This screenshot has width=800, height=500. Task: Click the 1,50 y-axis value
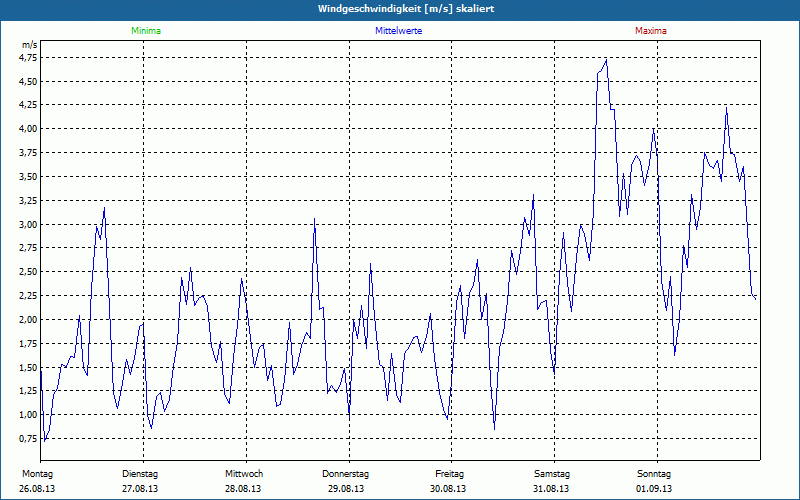(x=29, y=367)
